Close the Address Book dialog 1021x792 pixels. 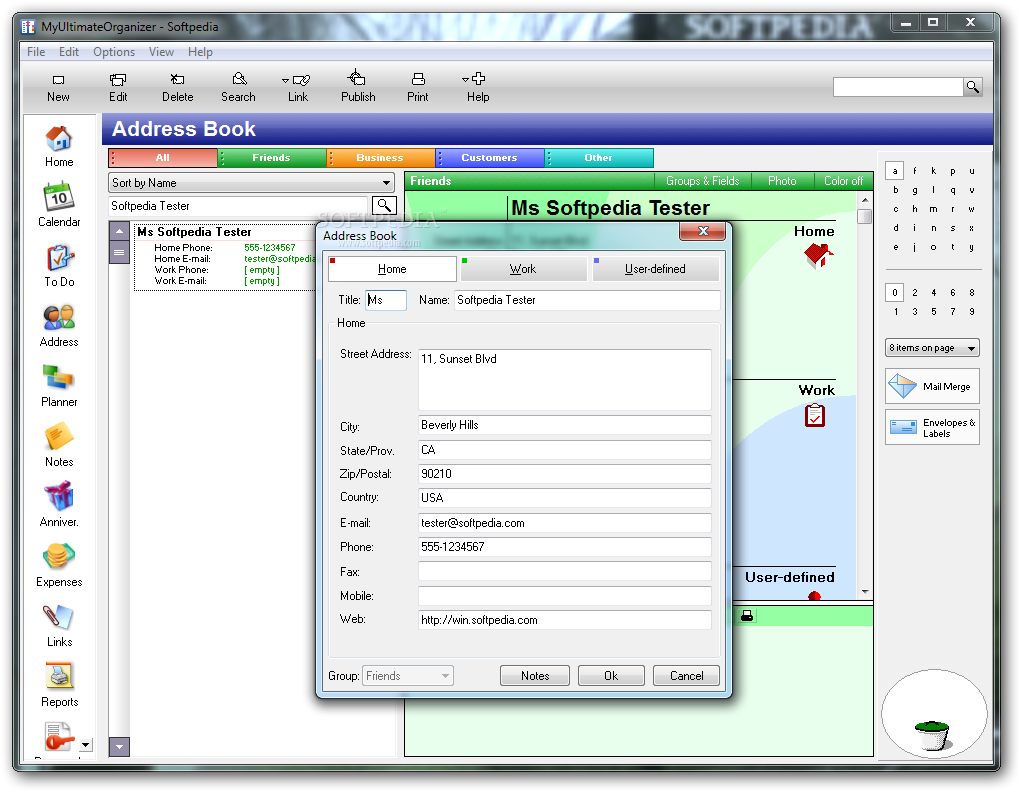[x=703, y=231]
